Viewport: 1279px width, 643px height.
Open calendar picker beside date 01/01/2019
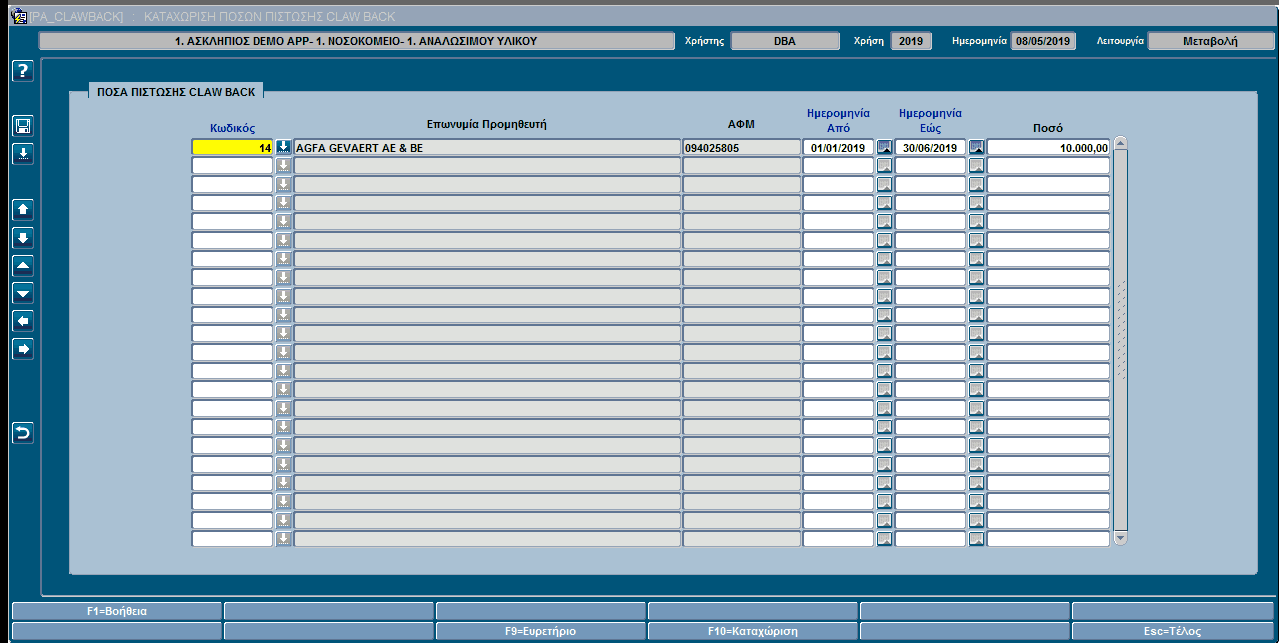coord(884,147)
